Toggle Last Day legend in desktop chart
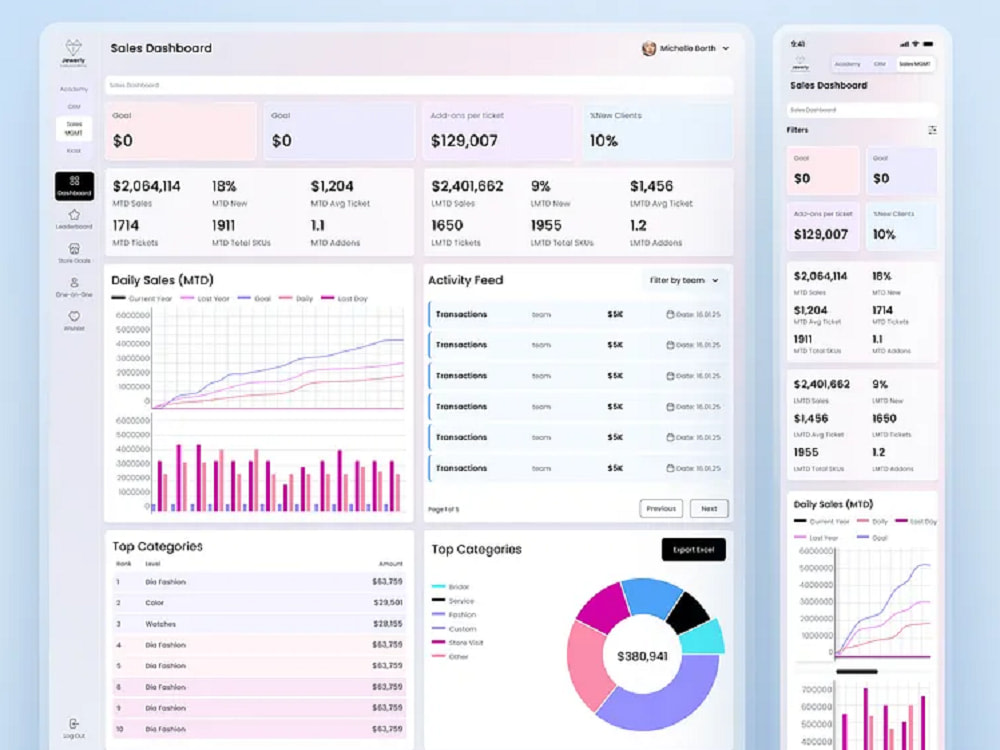1000x750 pixels. tap(344, 298)
